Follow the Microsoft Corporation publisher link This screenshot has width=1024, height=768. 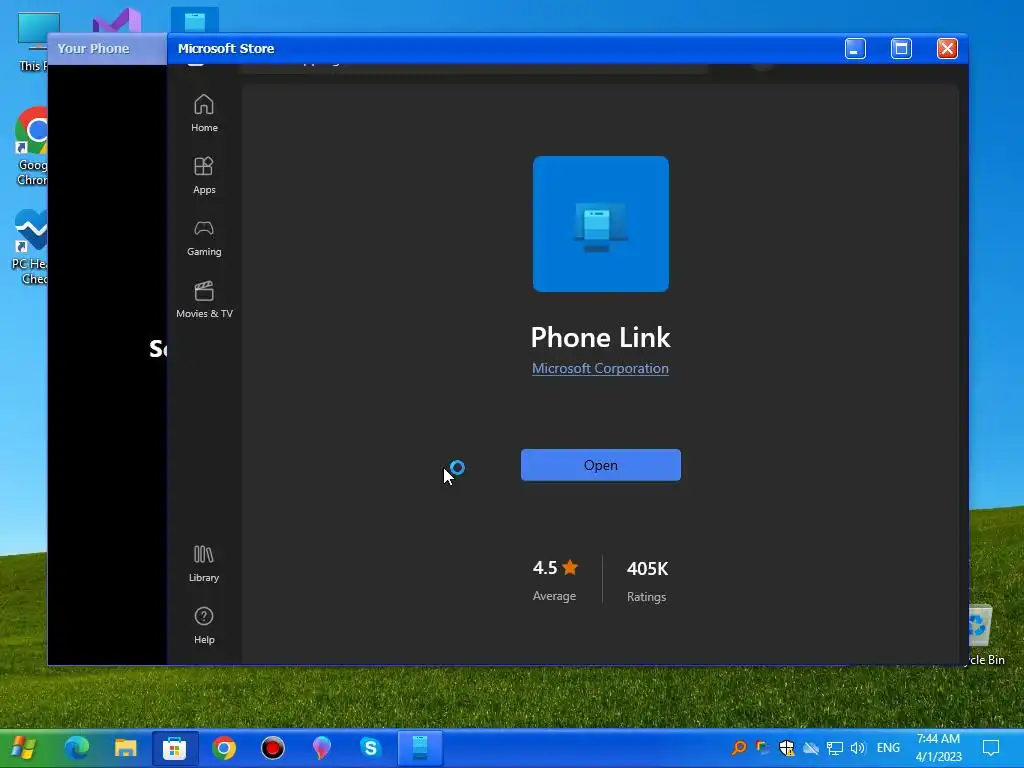(600, 368)
